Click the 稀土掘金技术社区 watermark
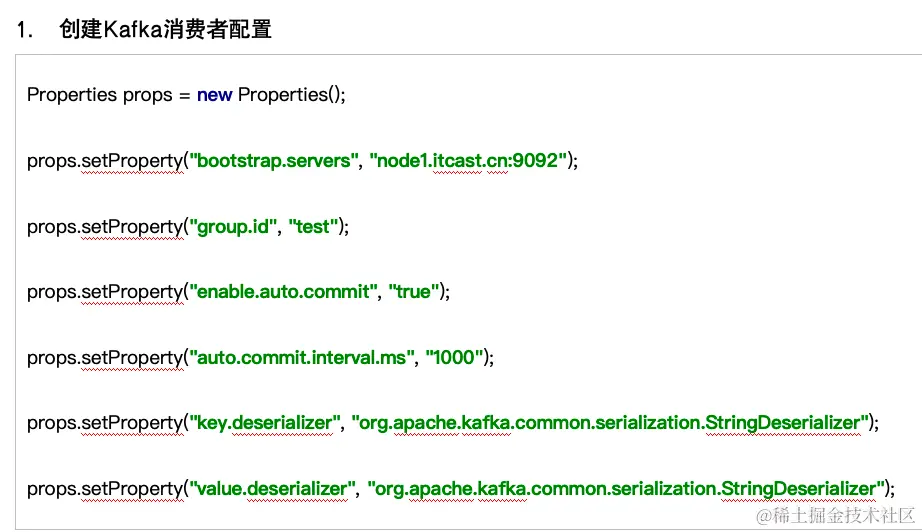The image size is (922, 532). pos(836,515)
